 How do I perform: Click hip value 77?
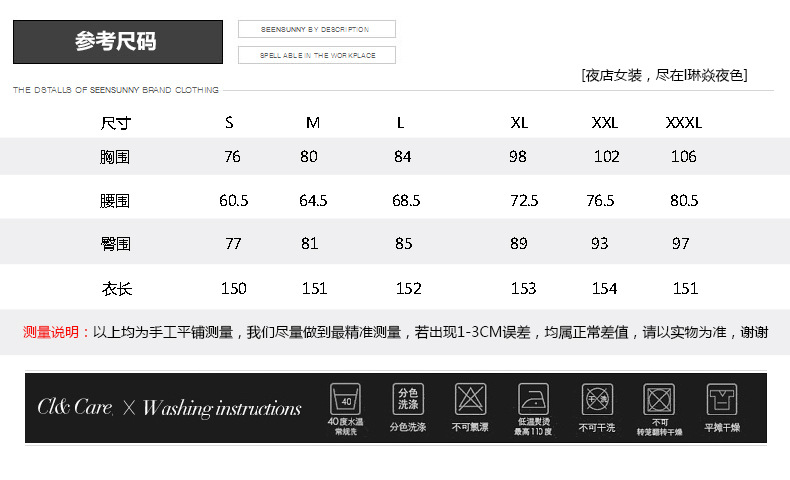tap(233, 244)
